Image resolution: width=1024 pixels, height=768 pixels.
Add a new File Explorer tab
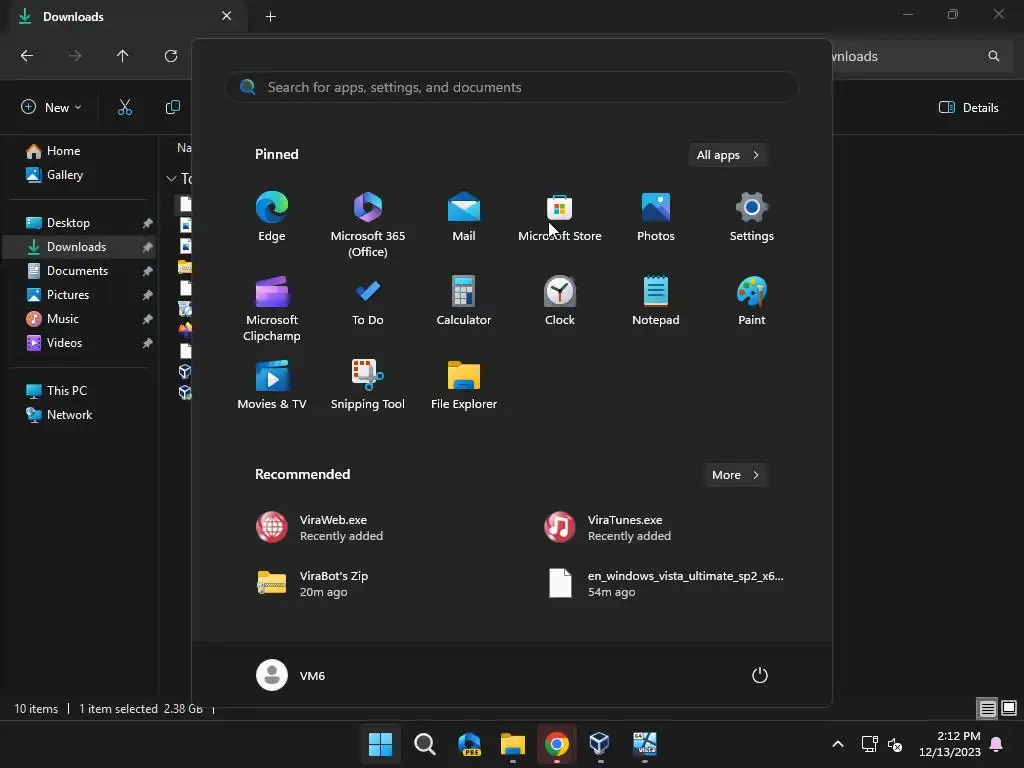coord(270,17)
